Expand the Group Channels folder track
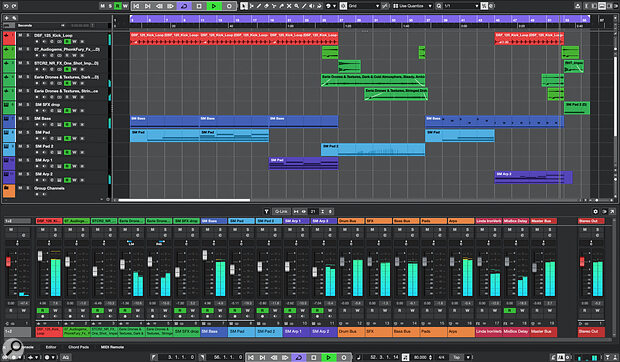 (7, 188)
